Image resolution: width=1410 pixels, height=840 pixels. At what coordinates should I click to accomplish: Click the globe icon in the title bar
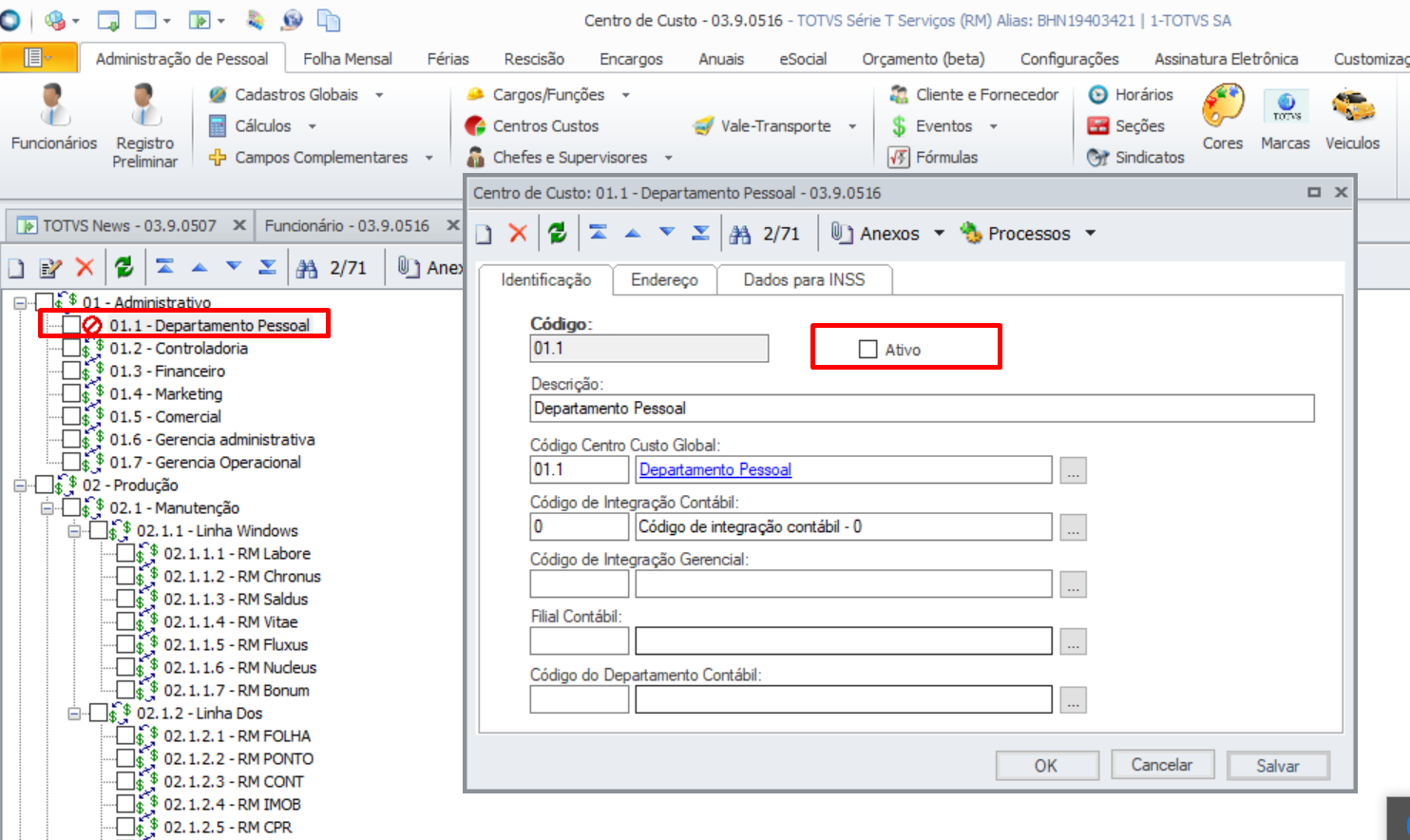pos(293,20)
